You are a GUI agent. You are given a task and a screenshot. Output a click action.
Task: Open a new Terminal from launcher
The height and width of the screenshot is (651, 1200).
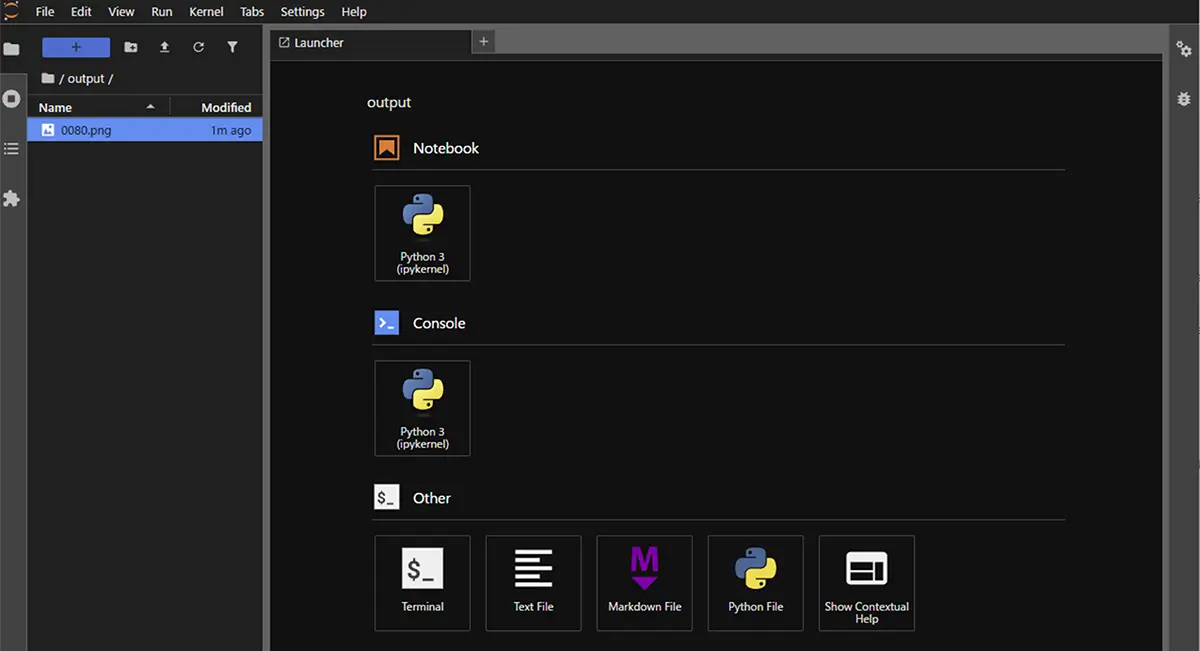pos(422,583)
